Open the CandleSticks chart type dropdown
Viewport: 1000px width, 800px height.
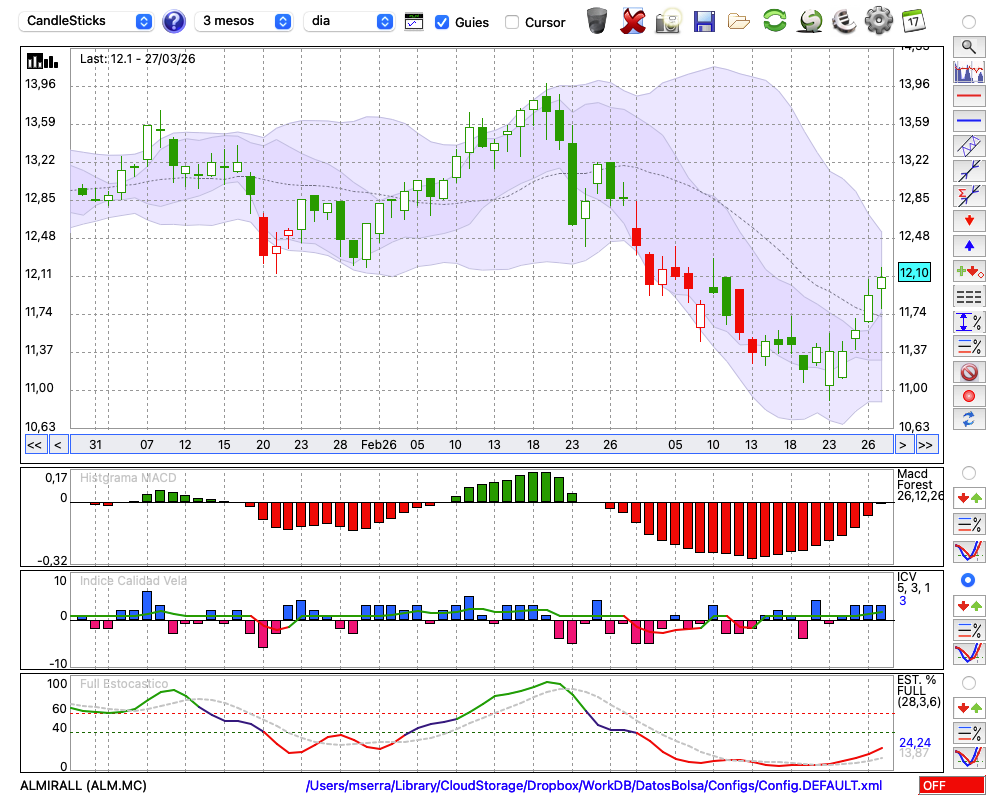(x=88, y=21)
